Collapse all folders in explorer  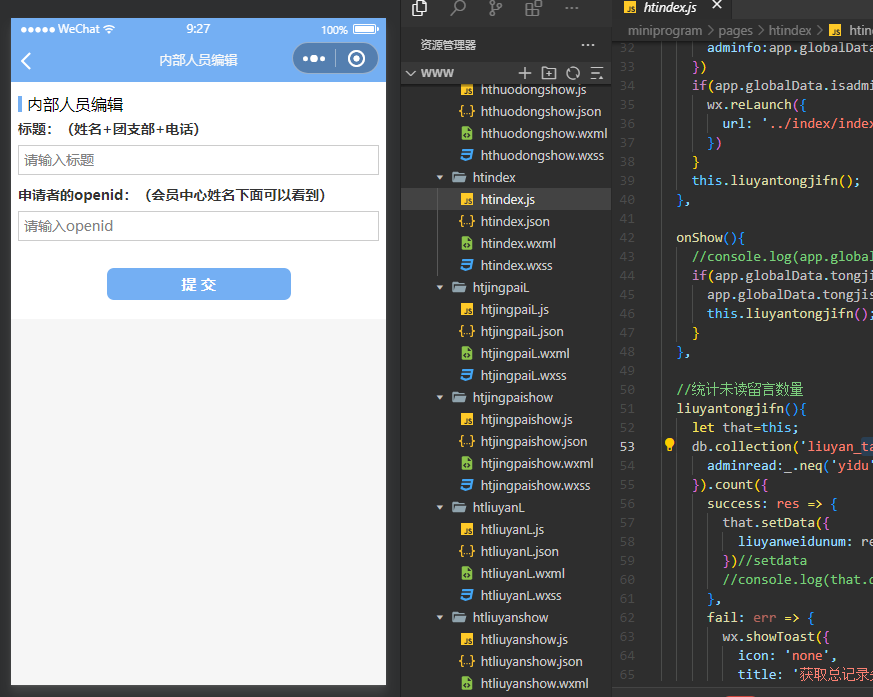(x=597, y=73)
